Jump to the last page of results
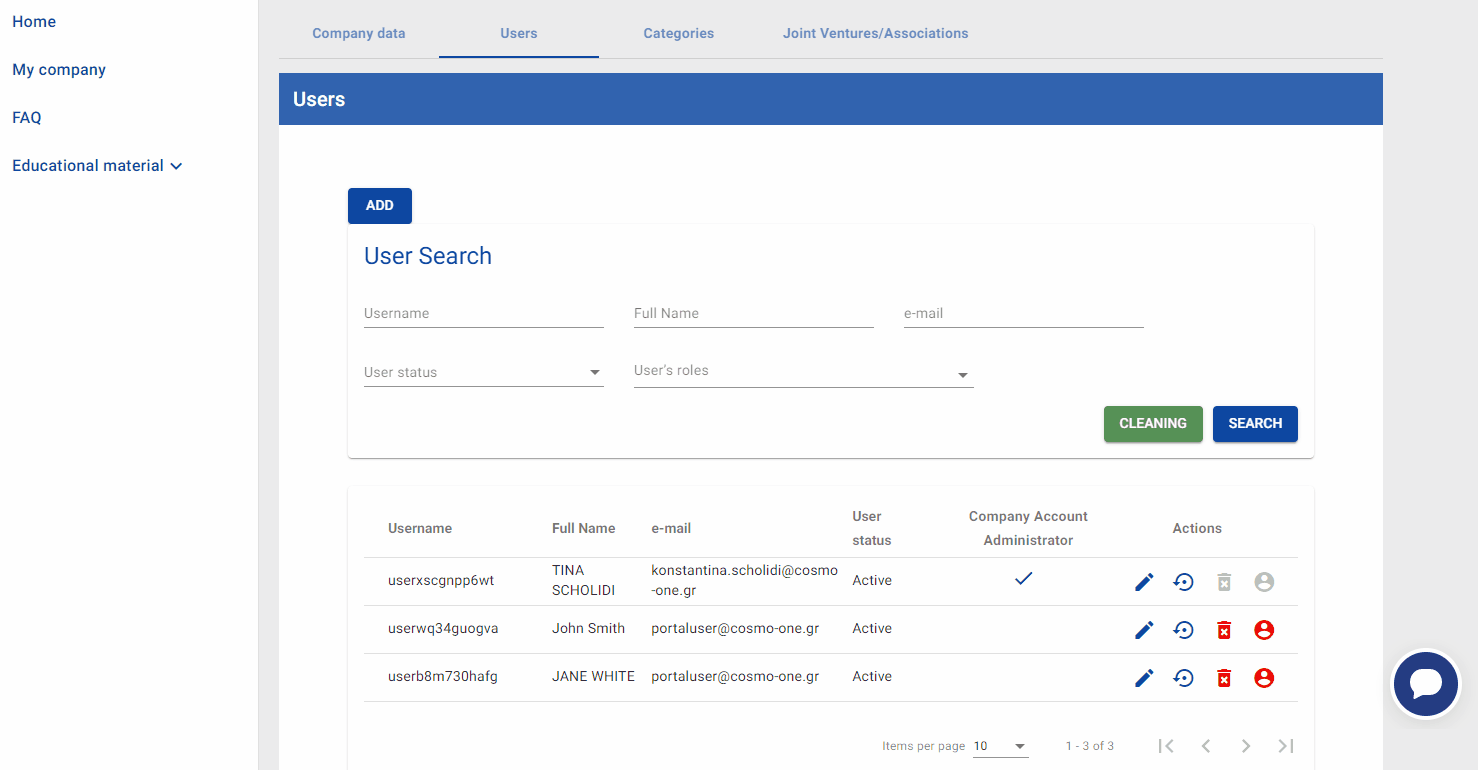The width and height of the screenshot is (1478, 770). coord(1286,746)
